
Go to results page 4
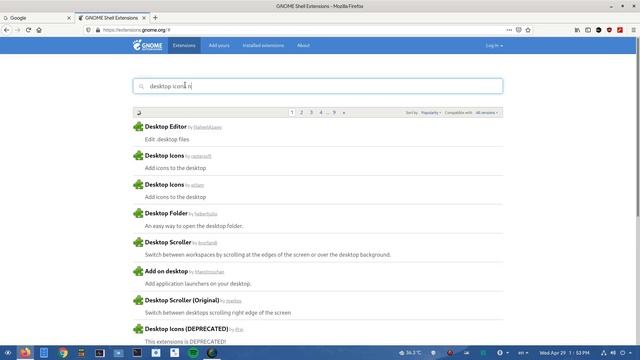tap(321, 113)
